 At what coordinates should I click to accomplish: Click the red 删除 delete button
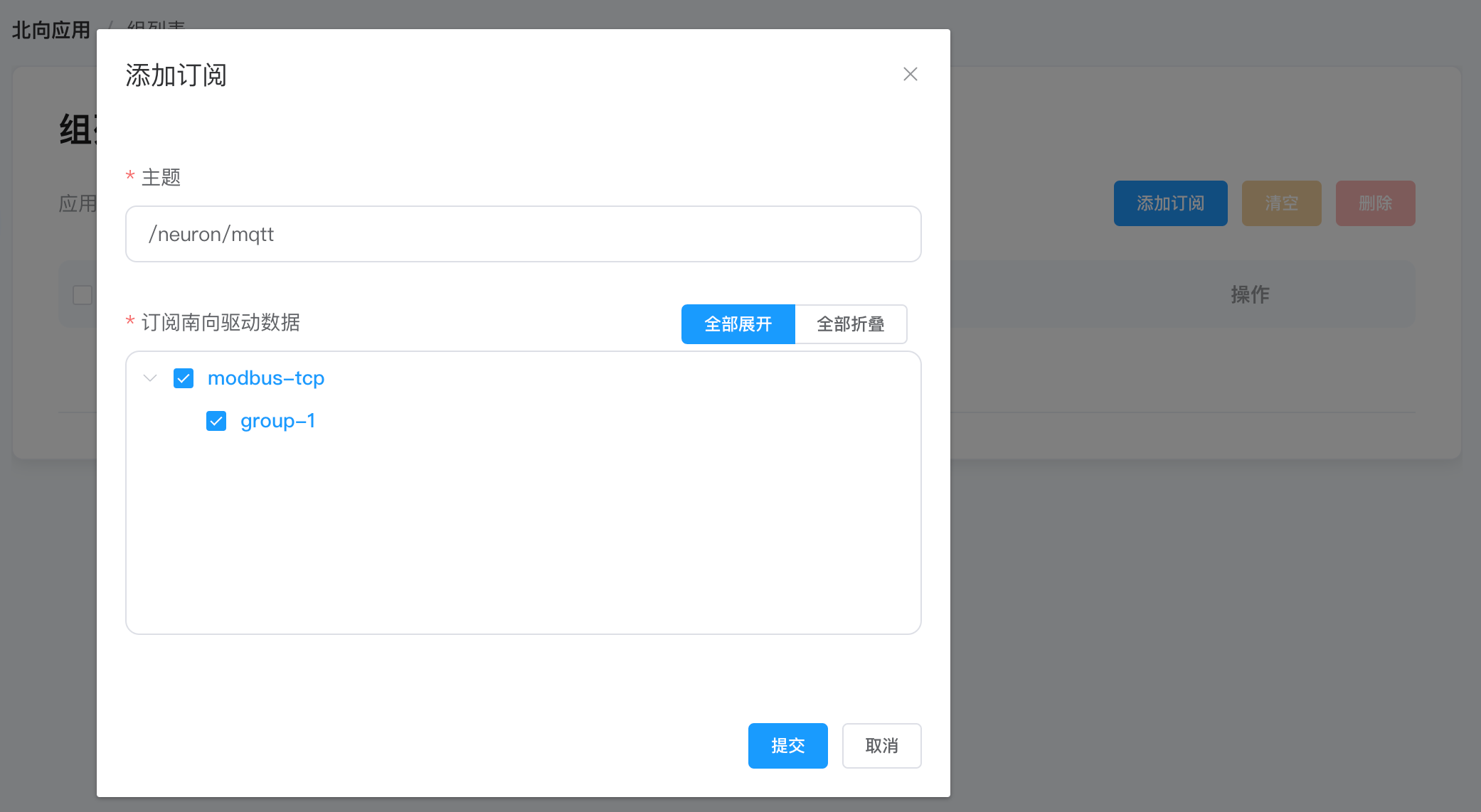coord(1375,203)
